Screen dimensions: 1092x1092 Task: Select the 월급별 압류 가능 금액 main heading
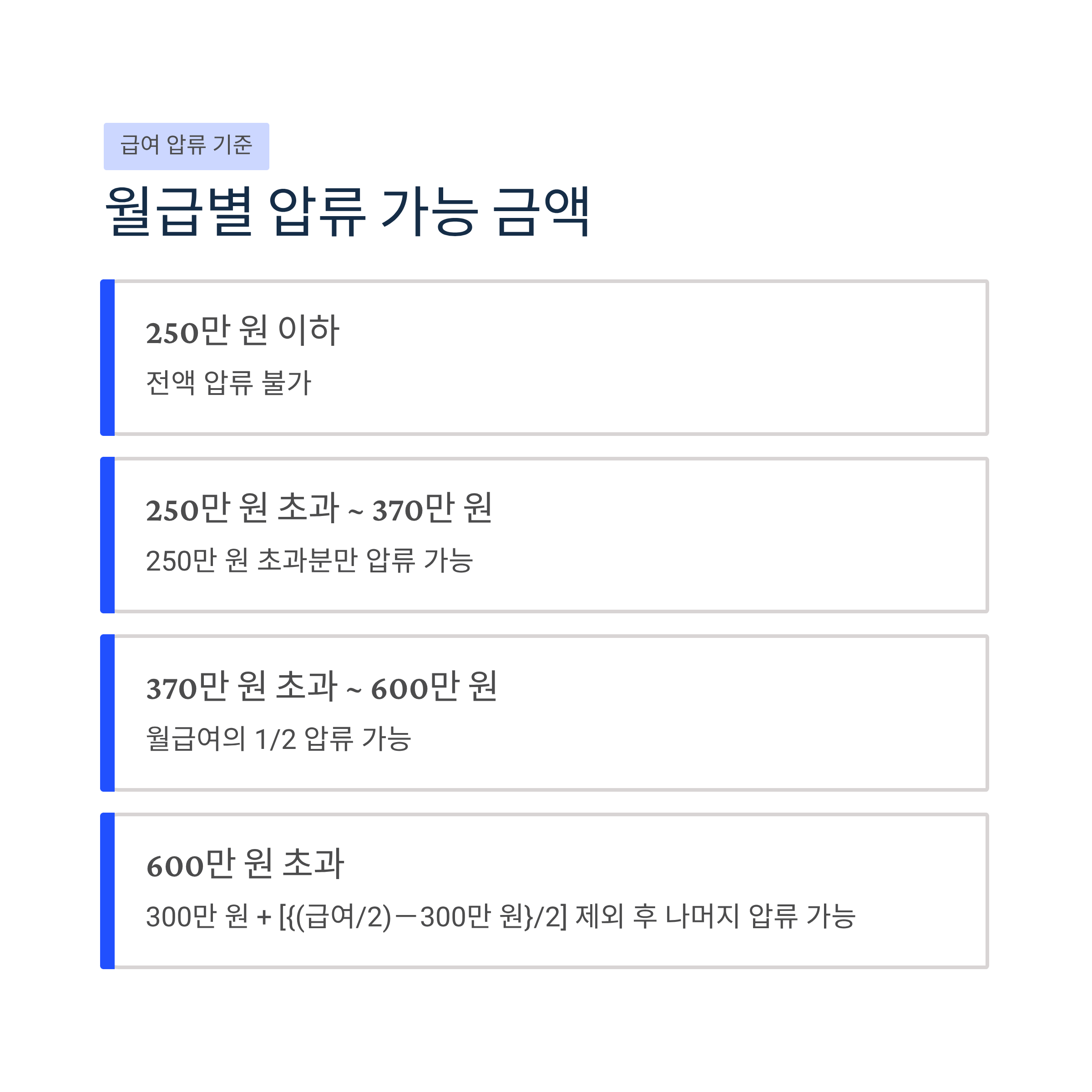[348, 212]
